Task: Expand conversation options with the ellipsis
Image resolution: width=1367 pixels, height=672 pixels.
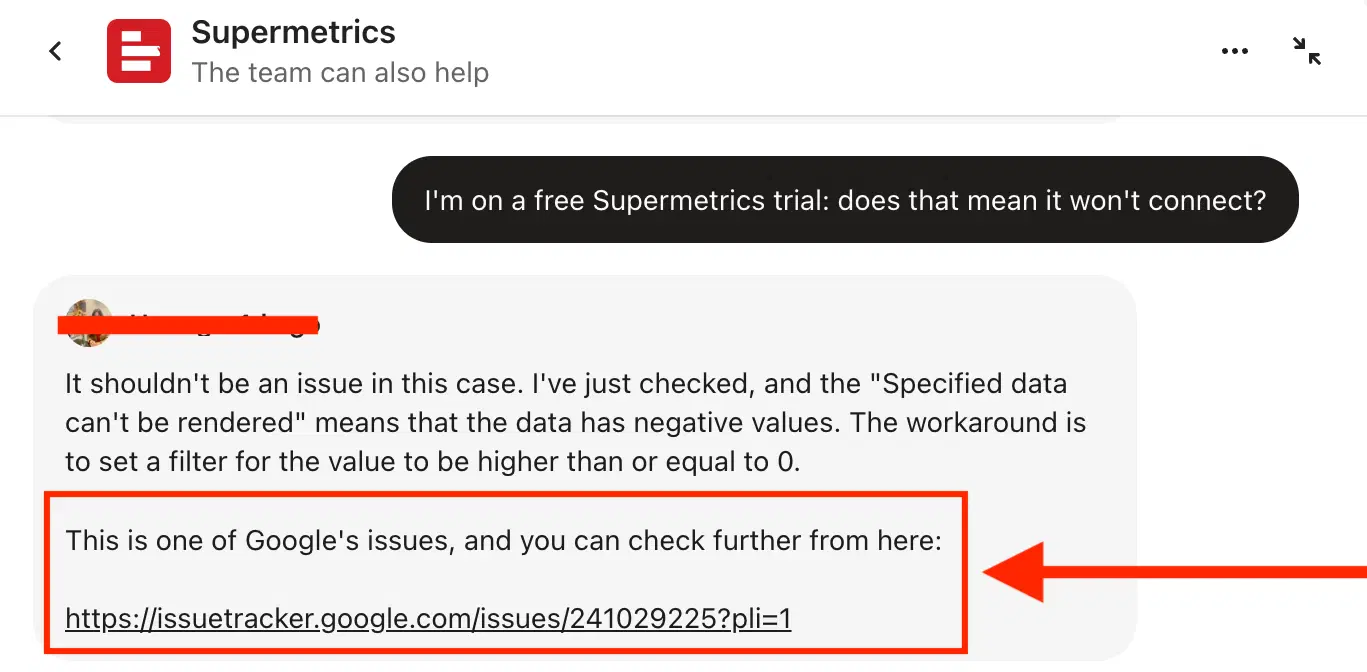Action: [1235, 50]
